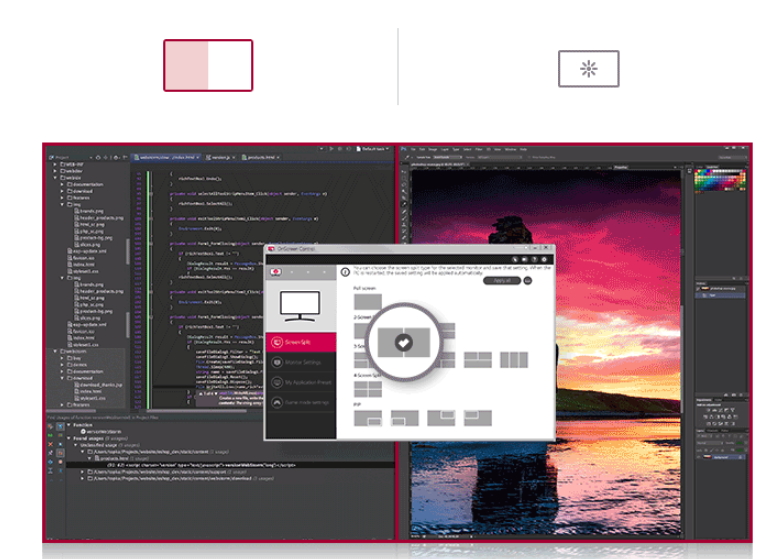Click the round icon beside Apply all
The image size is (770, 559).
tap(527, 280)
